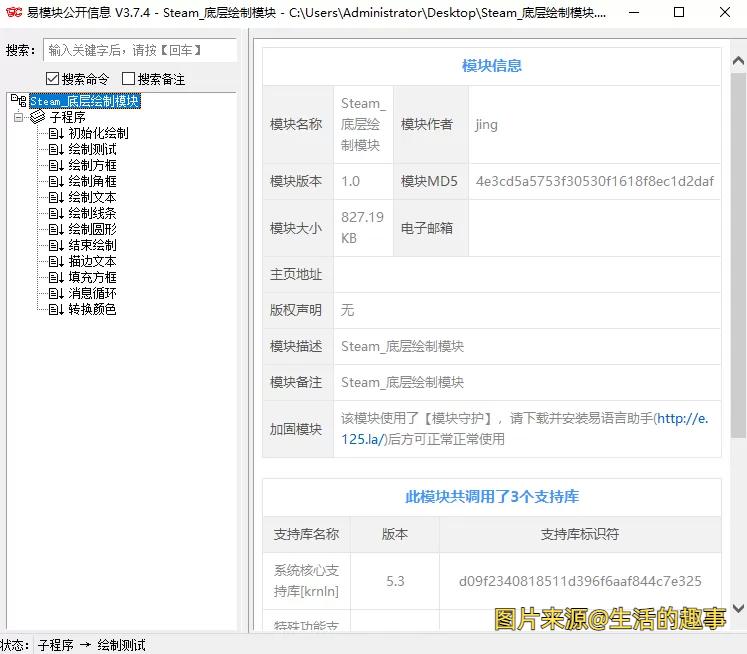This screenshot has width=747, height=654.
Task: Click scrollbar up arrow in info panel
Action: coord(738,60)
